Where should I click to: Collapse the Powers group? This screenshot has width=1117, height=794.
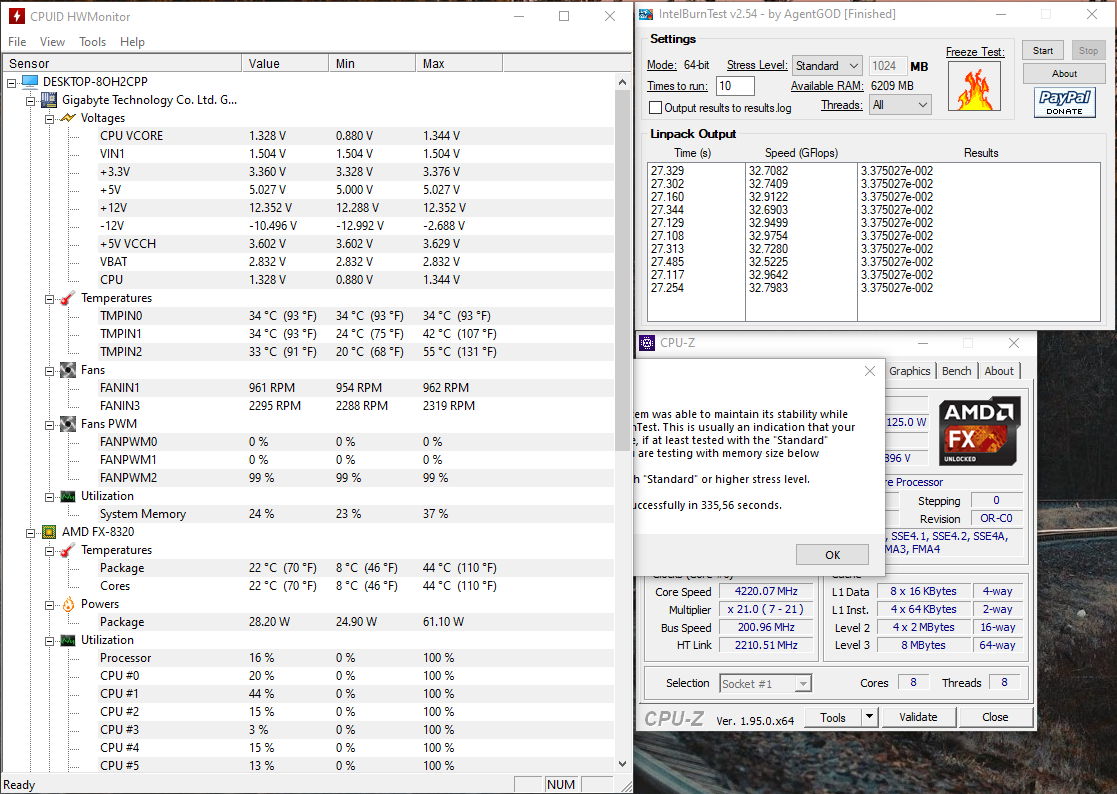[50, 605]
